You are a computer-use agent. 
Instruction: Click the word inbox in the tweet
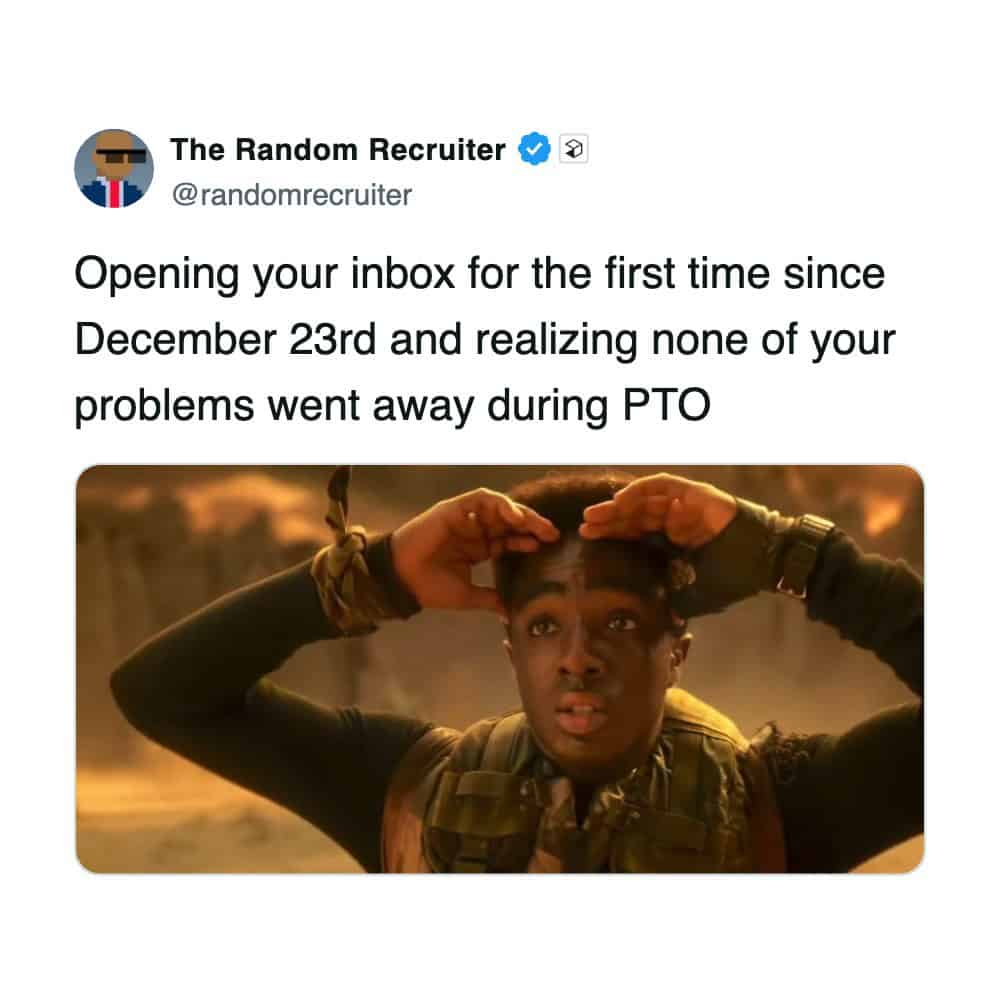(x=402, y=274)
